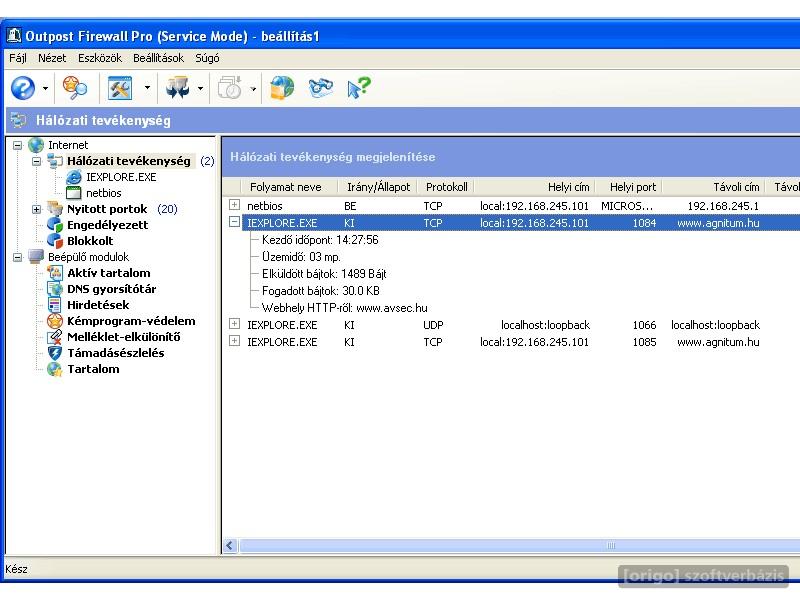The height and width of the screenshot is (600, 800).
Task: Expand the IEXPLORE.EXE port 1085 row
Action: coord(234,341)
